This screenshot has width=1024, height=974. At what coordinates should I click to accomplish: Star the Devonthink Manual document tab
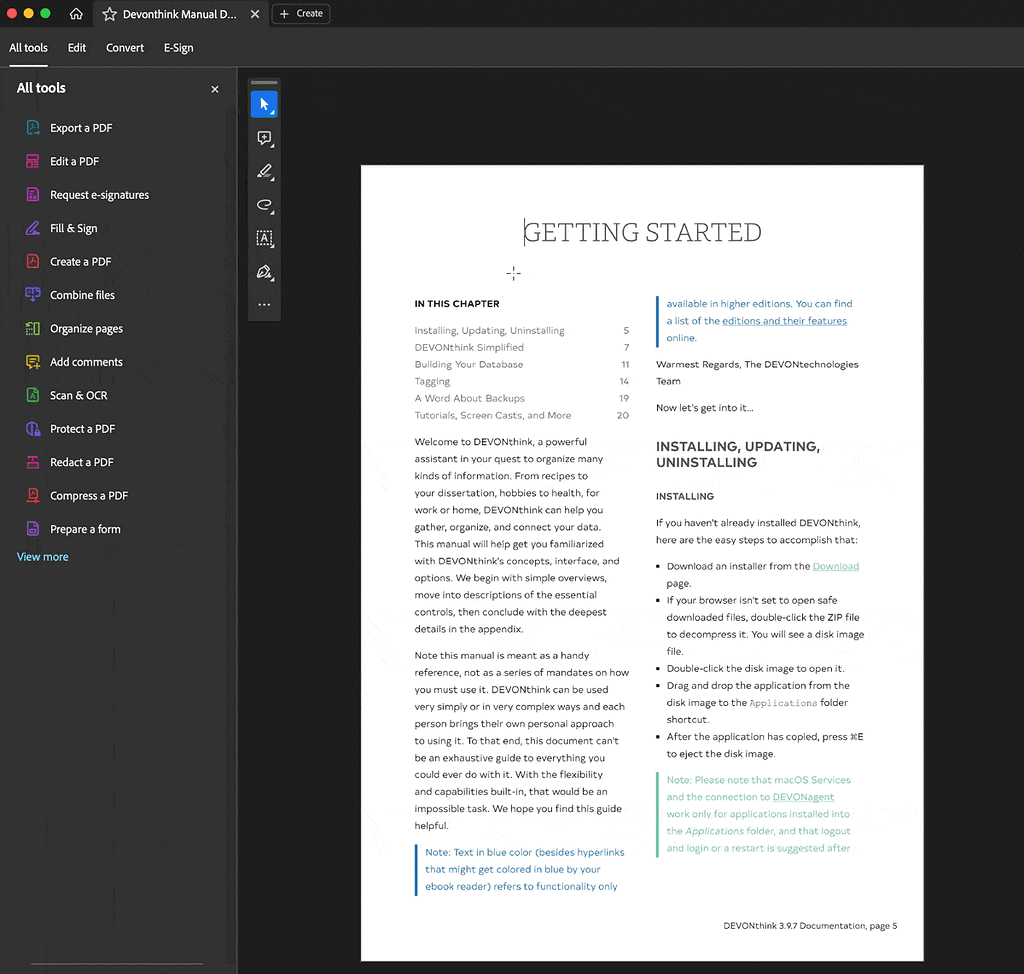point(110,14)
